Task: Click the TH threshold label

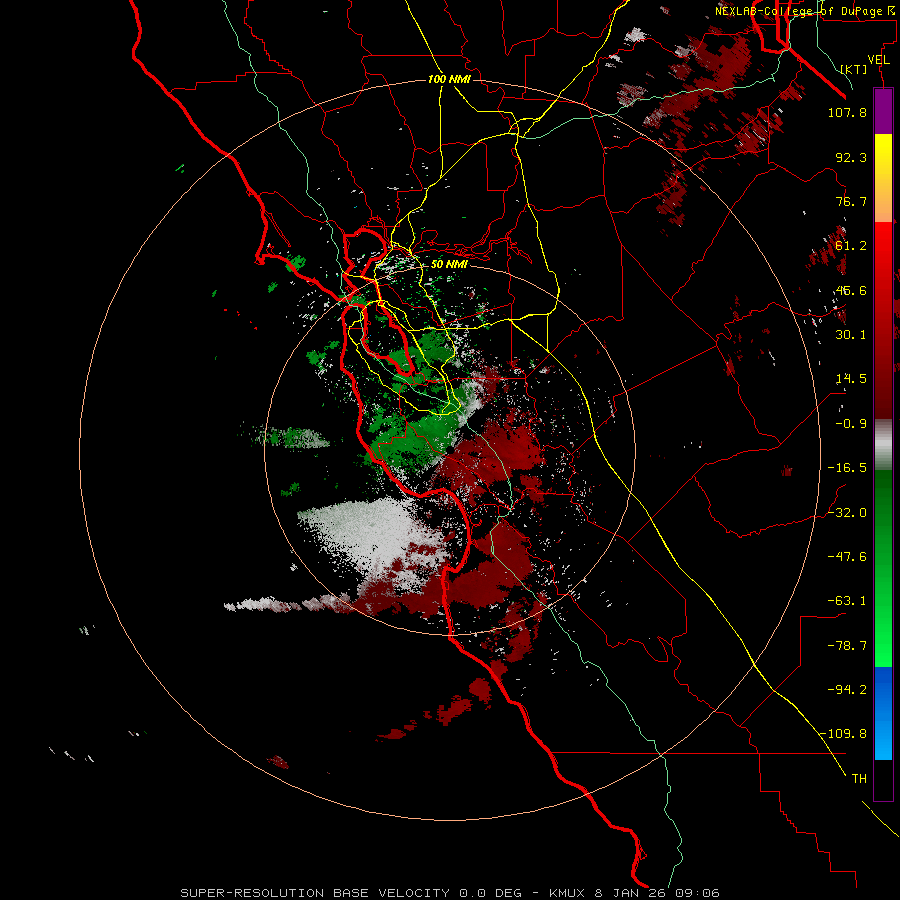Action: [859, 779]
